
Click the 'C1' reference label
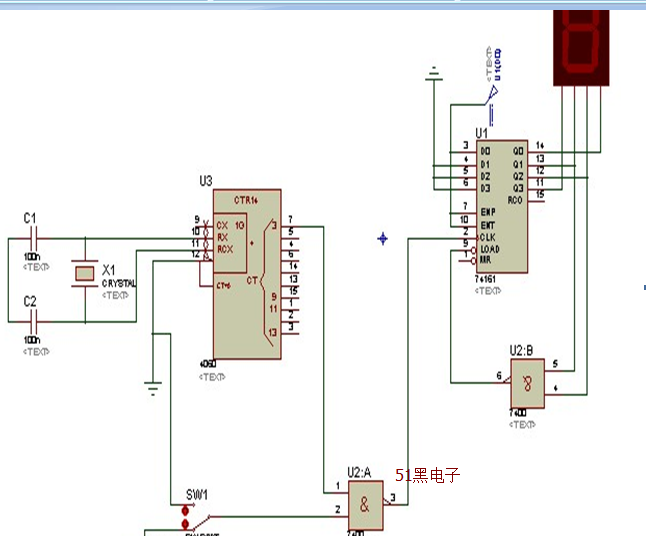pyautogui.click(x=30, y=218)
